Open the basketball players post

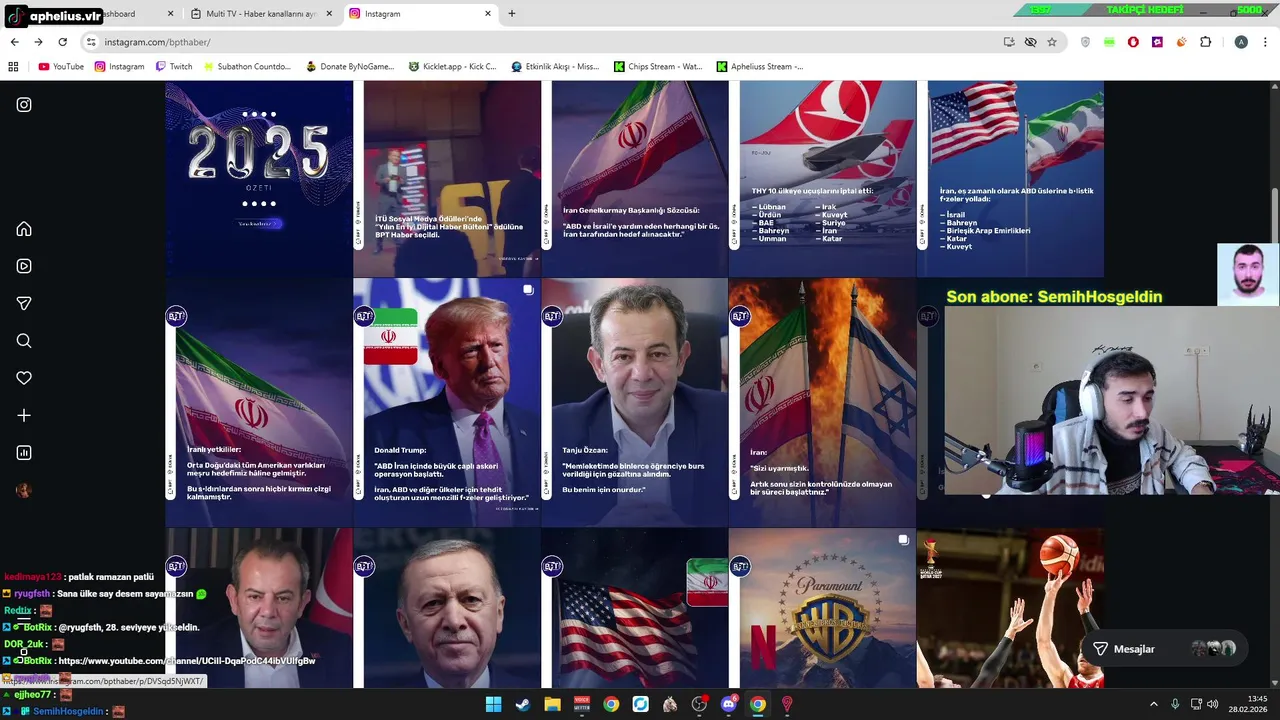click(x=1010, y=608)
